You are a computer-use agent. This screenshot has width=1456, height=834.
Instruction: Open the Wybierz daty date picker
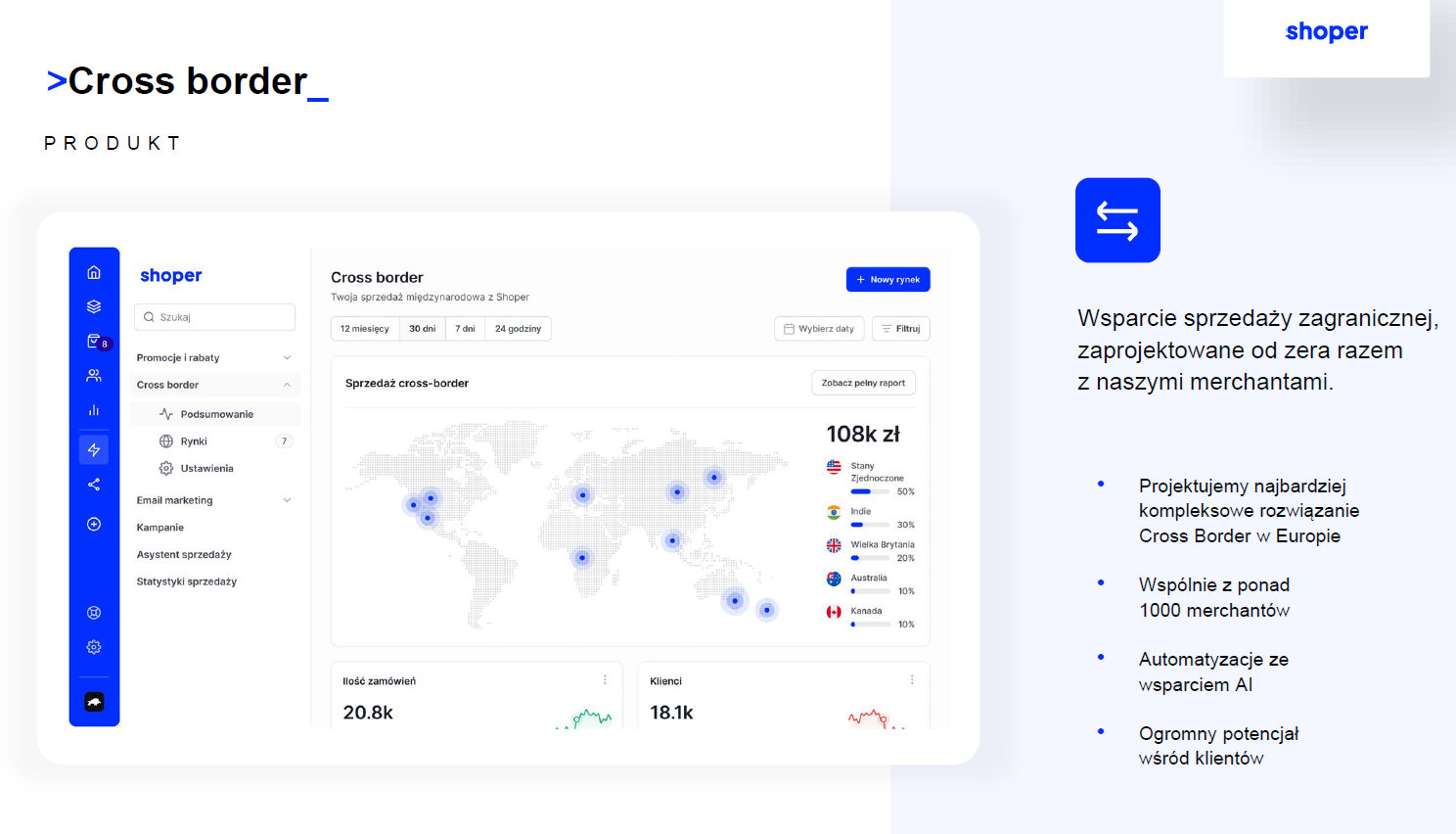[x=819, y=329]
